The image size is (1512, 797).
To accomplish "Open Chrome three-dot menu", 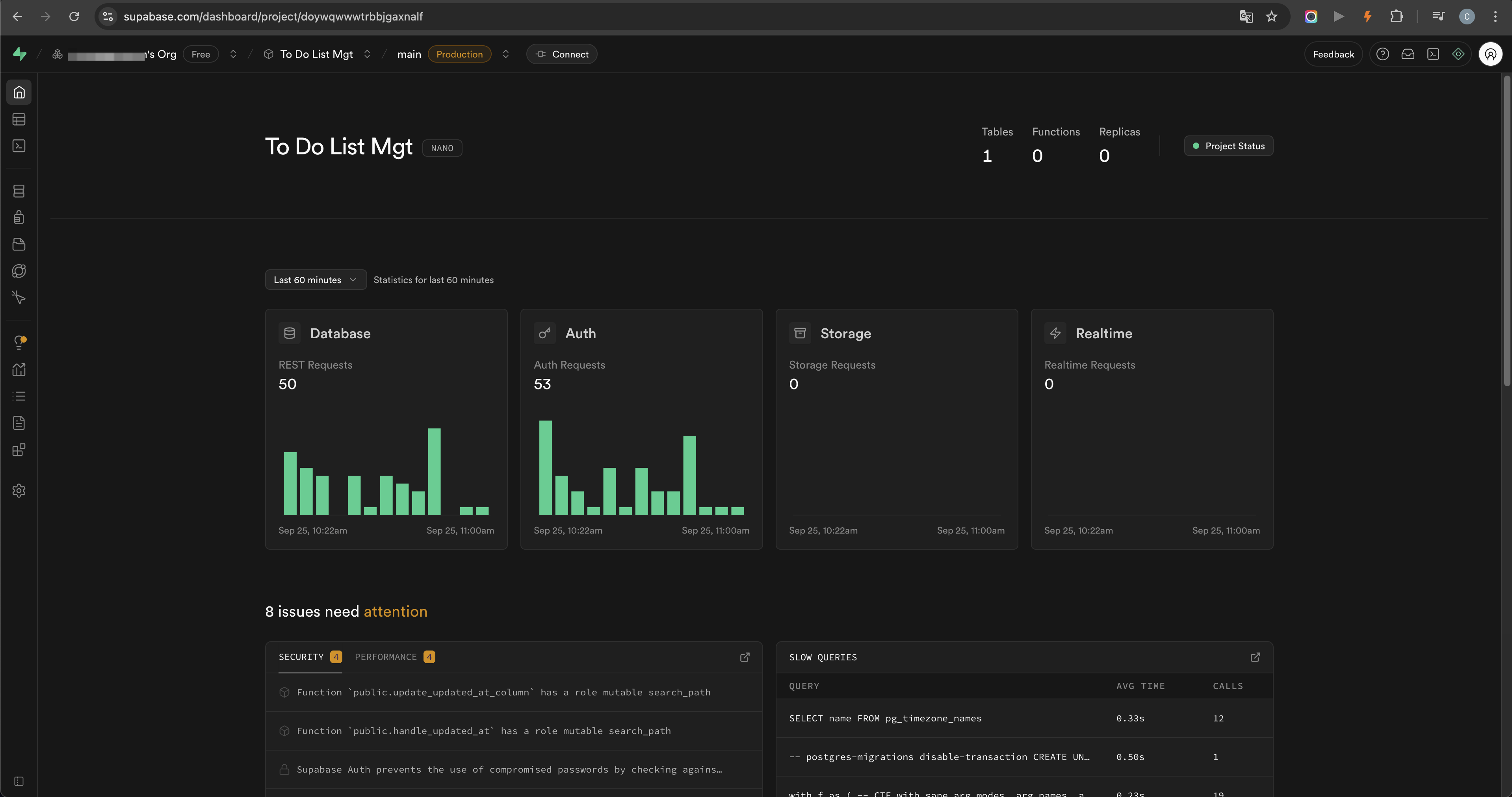I will 1495,17.
